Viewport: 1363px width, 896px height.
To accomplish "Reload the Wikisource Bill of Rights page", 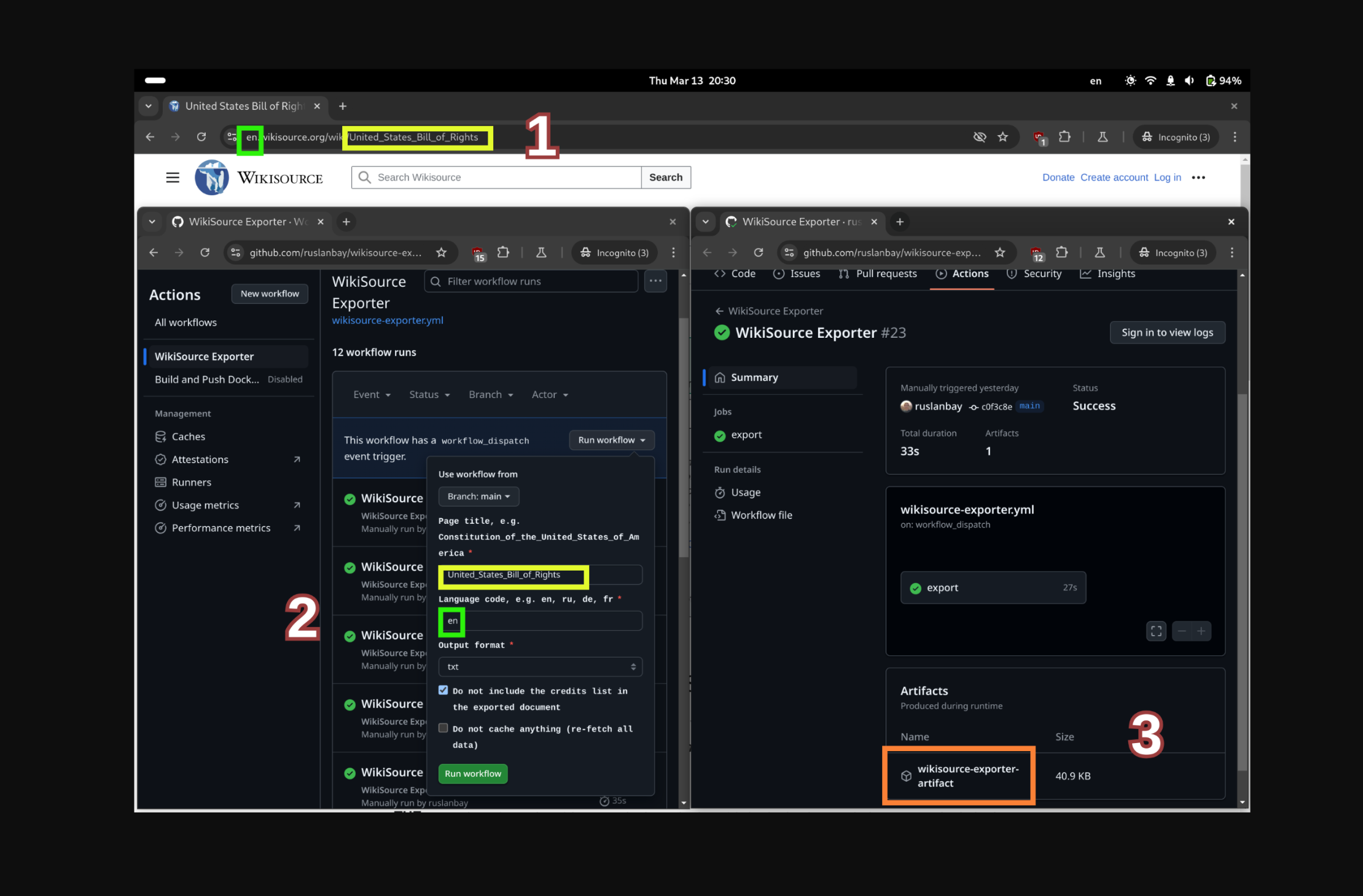I will (201, 137).
